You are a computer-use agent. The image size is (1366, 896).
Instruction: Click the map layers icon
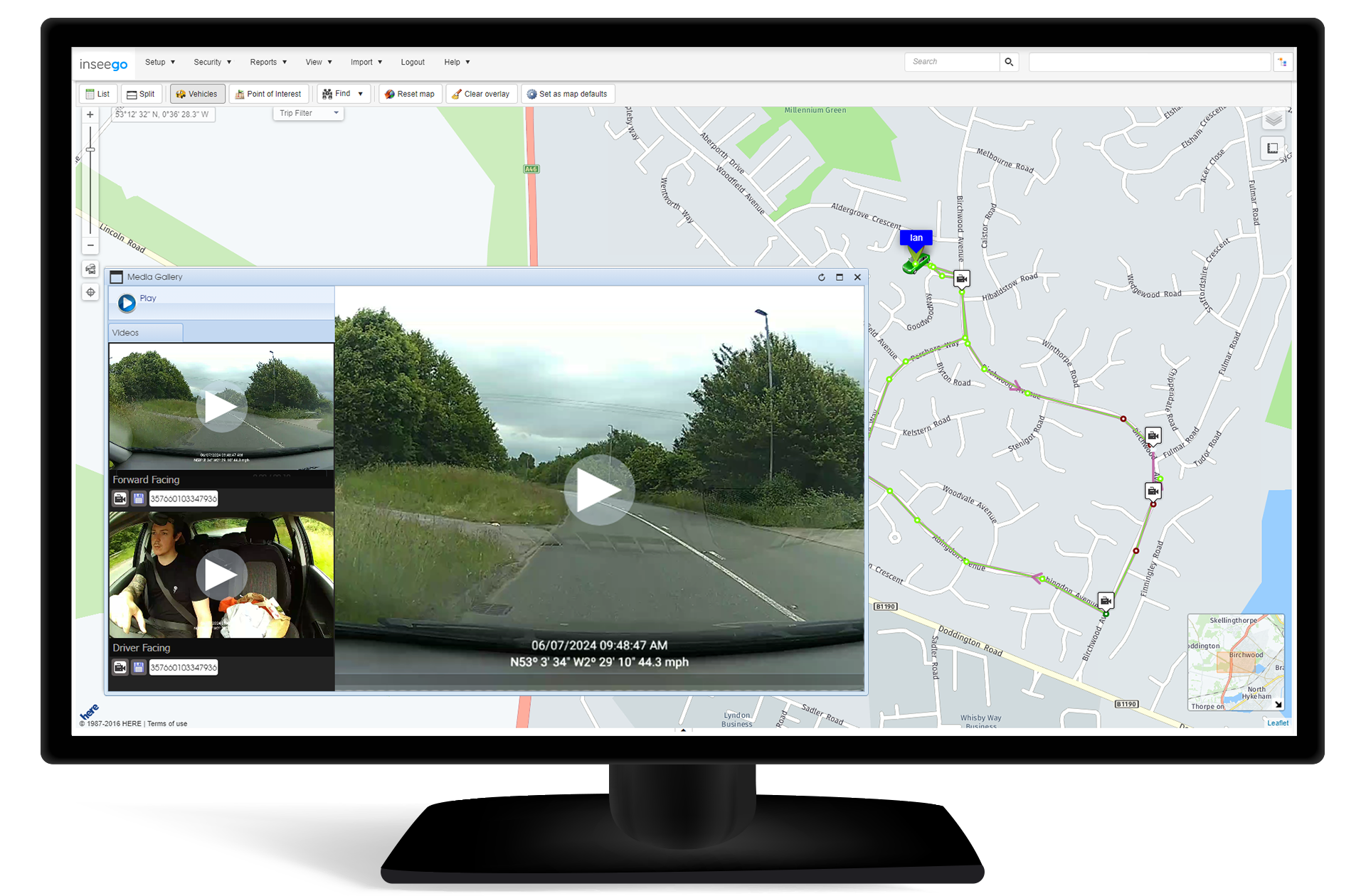(x=1273, y=119)
